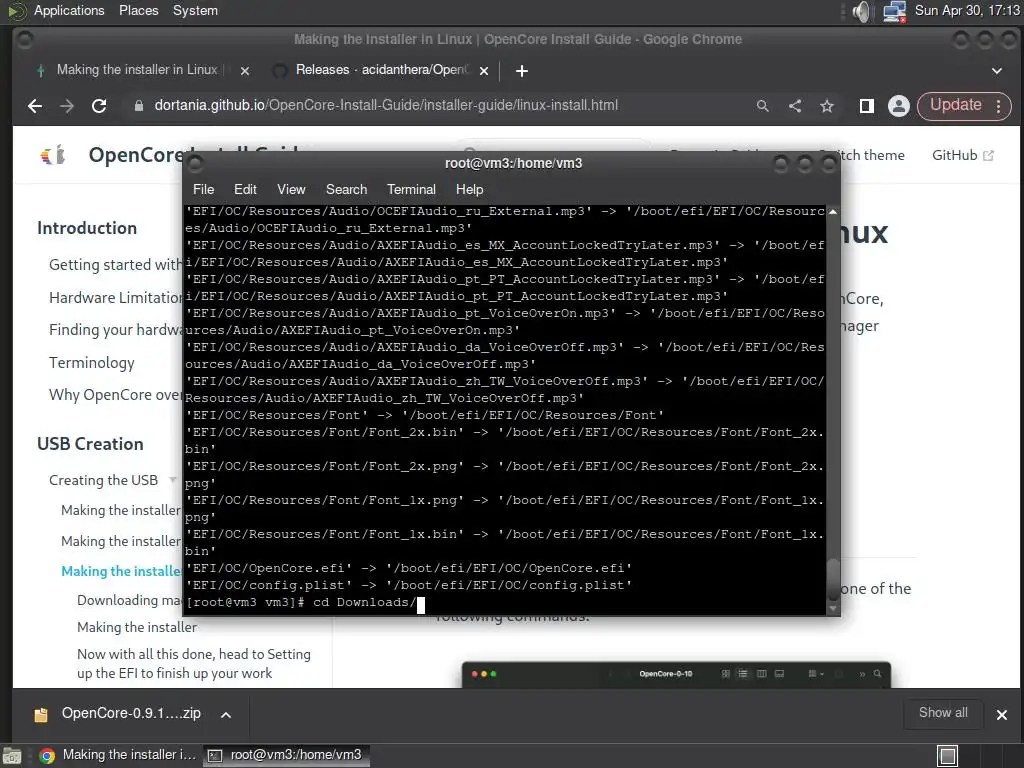Viewport: 1024px width, 768px height.
Task: Click the padlock icon in the address bar
Action: point(138,106)
